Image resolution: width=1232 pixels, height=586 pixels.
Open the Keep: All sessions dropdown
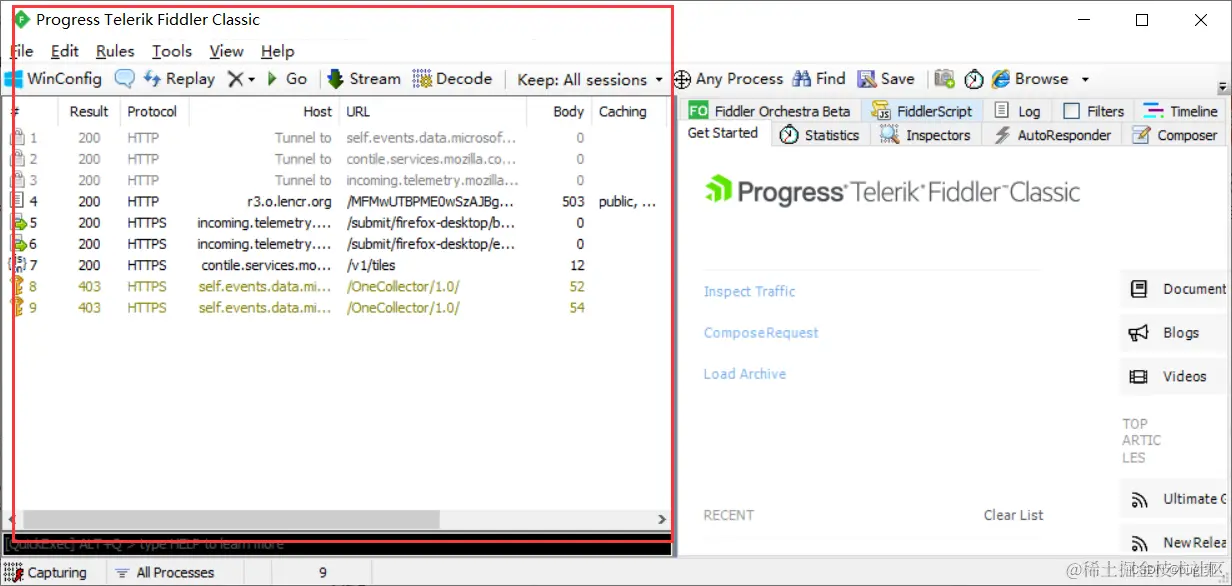(x=590, y=80)
